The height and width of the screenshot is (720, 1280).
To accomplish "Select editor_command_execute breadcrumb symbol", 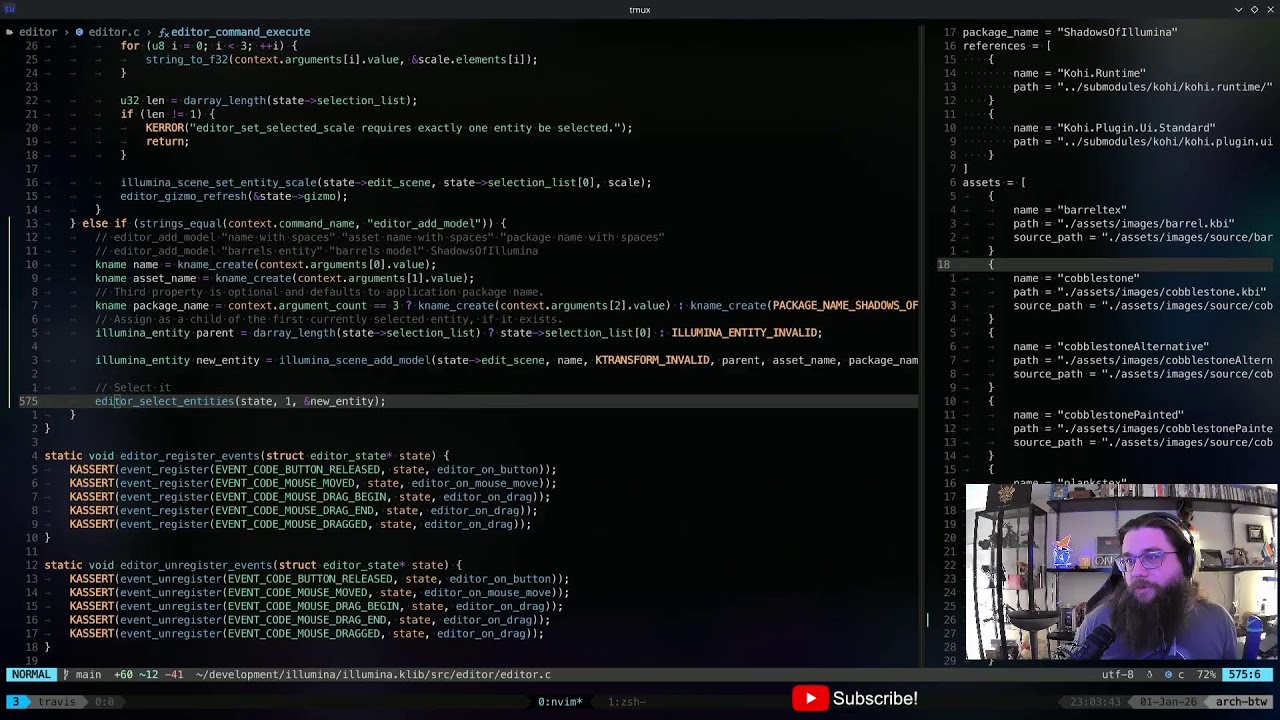I will click(x=240, y=32).
